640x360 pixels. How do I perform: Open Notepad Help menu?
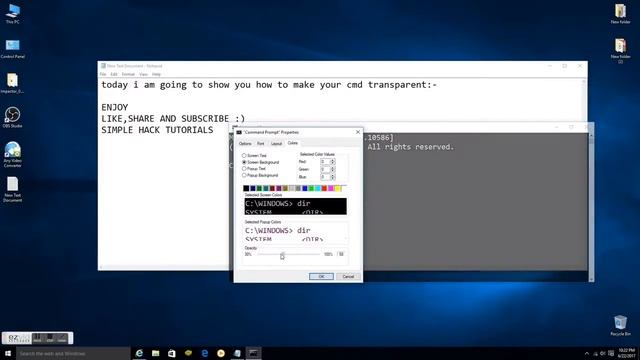click(x=156, y=74)
